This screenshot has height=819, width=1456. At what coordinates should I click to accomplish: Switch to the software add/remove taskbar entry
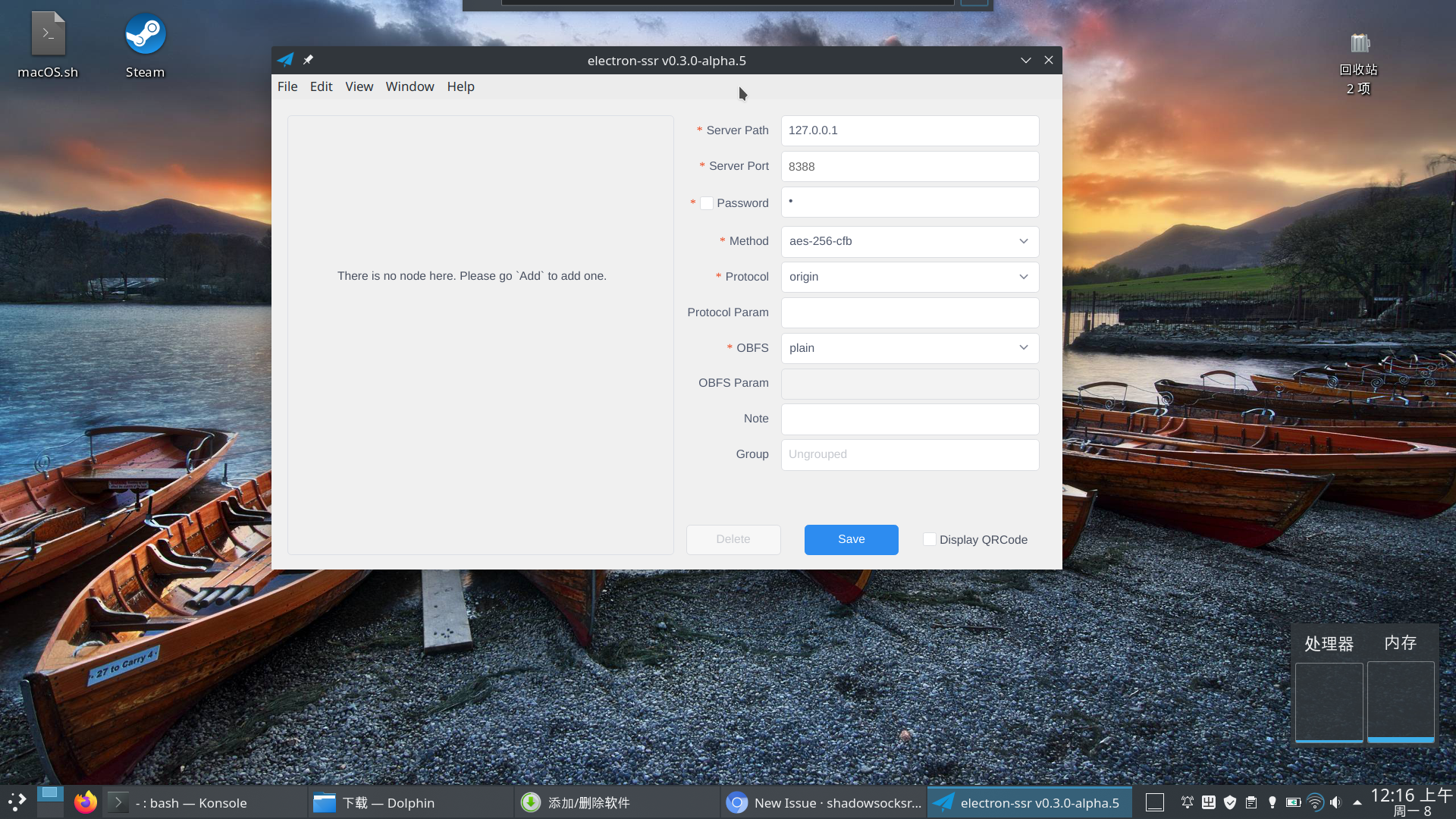[x=617, y=802]
